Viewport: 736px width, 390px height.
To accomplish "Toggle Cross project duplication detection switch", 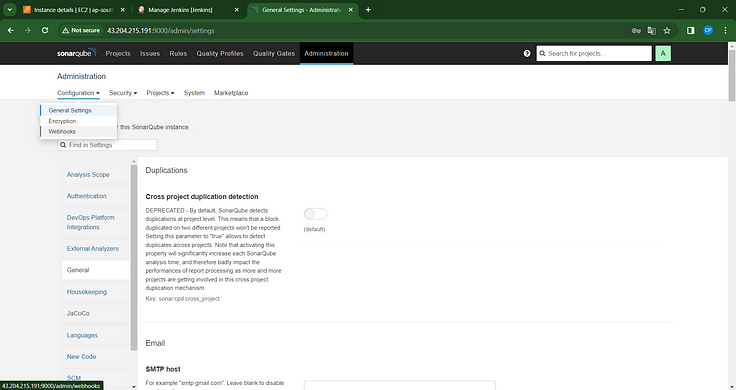I will tap(315, 214).
